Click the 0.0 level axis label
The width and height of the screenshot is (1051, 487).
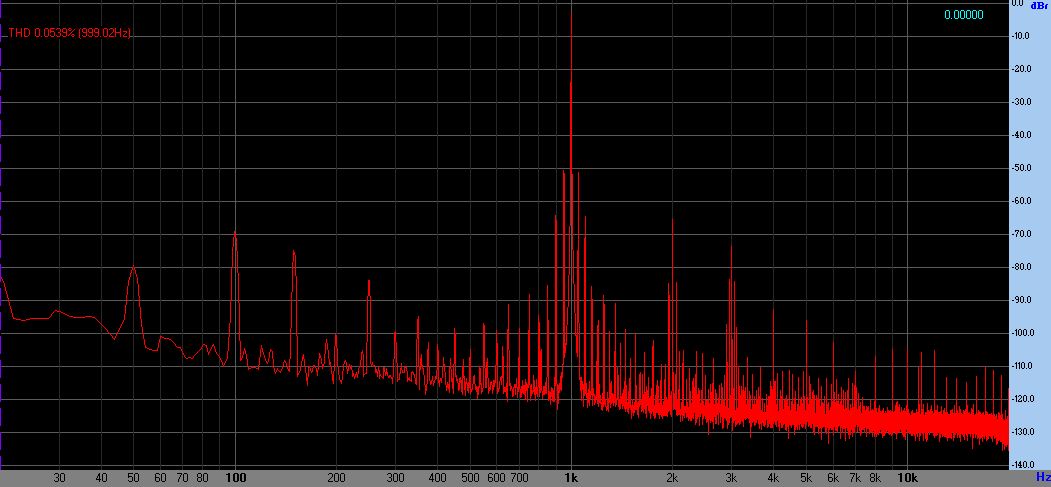1017,3
